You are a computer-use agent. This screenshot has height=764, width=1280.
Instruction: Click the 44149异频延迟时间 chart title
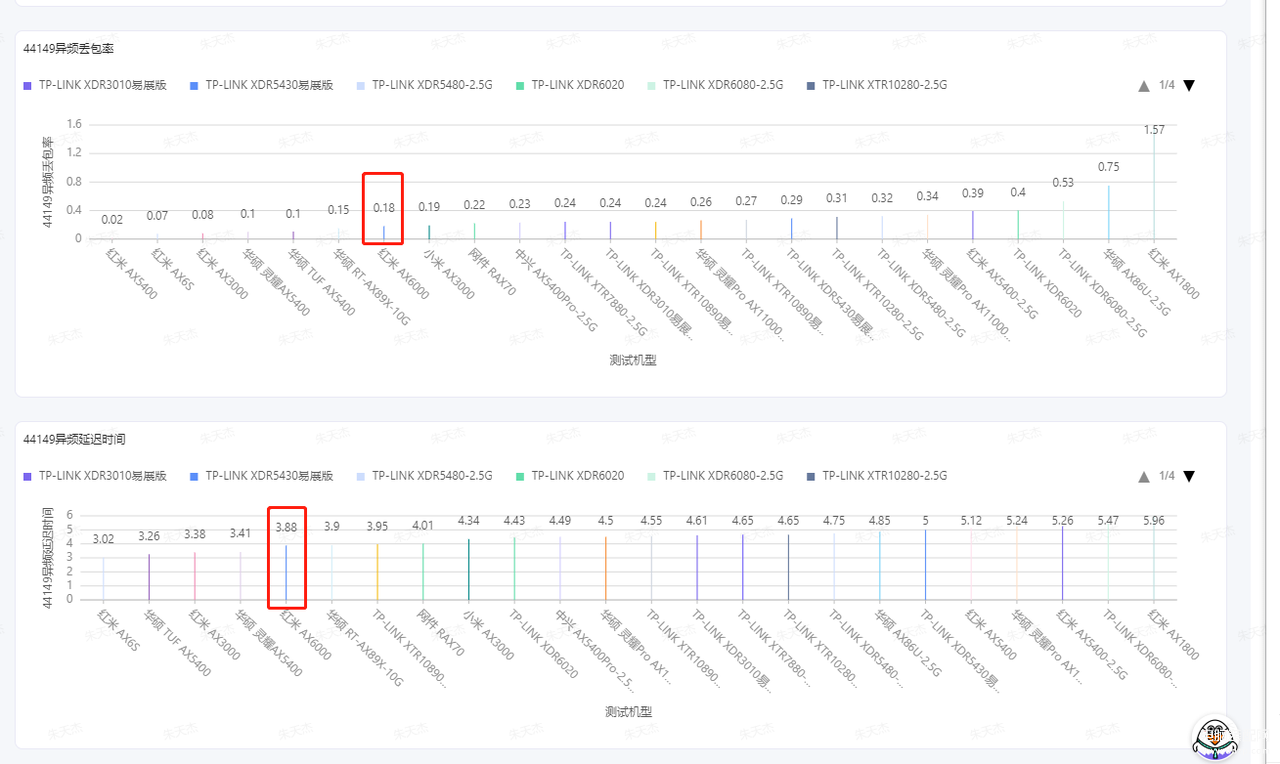(74, 439)
